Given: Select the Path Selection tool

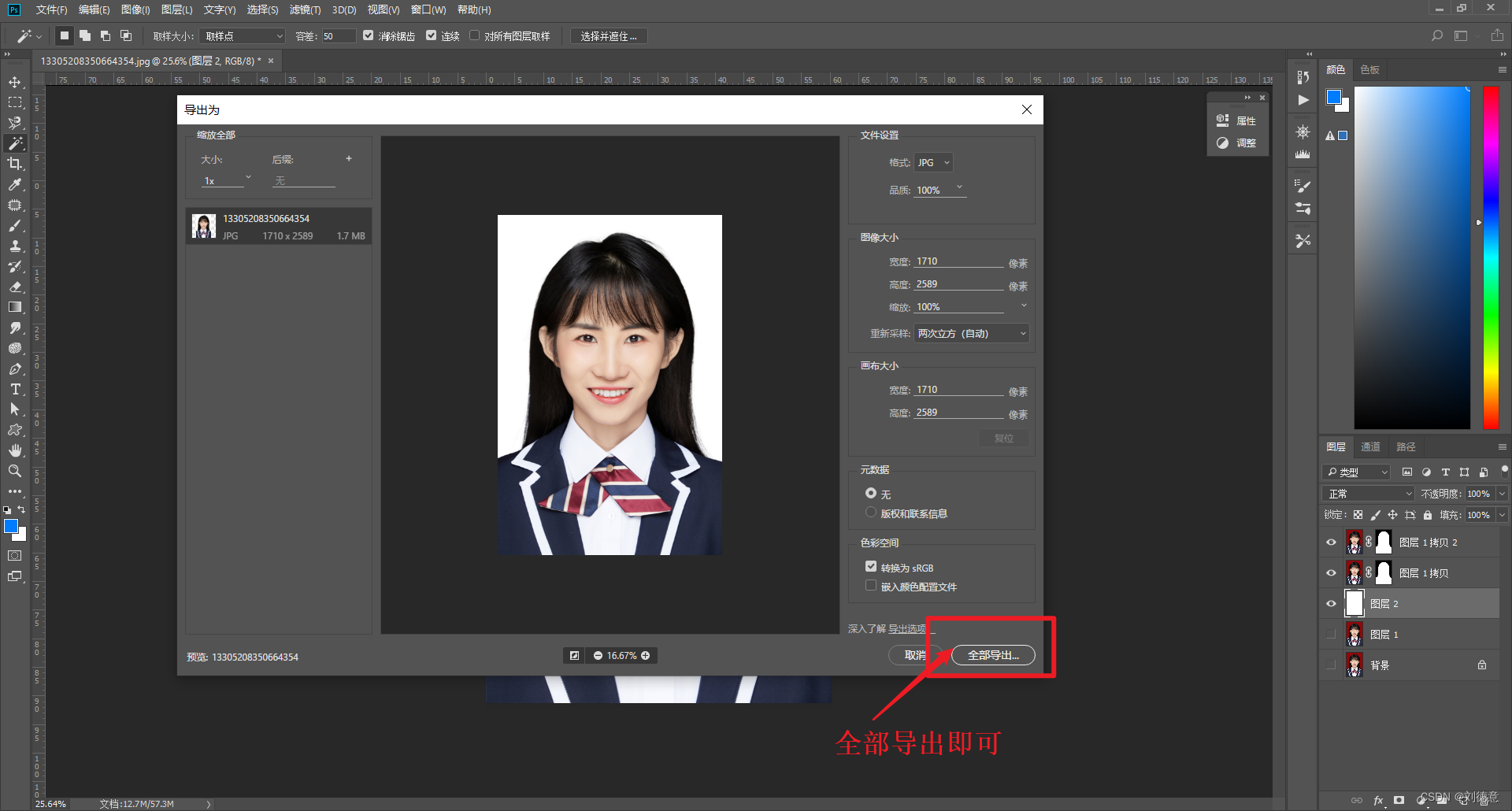Looking at the screenshot, I should pyautogui.click(x=15, y=409).
